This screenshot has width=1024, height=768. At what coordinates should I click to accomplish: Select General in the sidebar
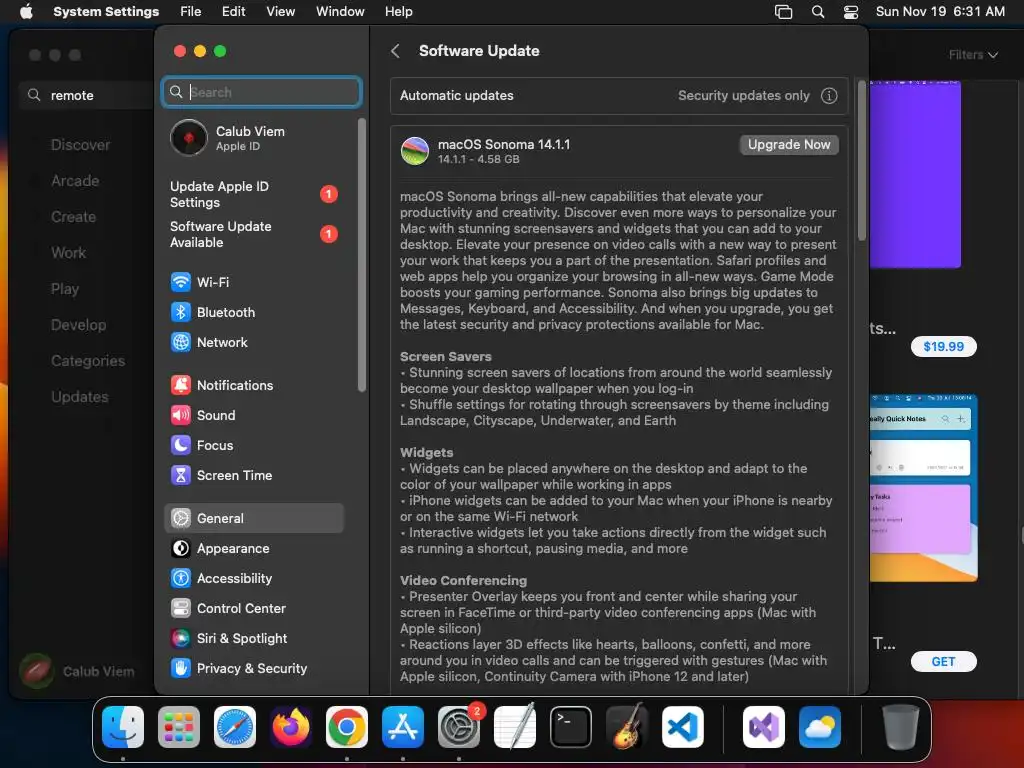253,519
